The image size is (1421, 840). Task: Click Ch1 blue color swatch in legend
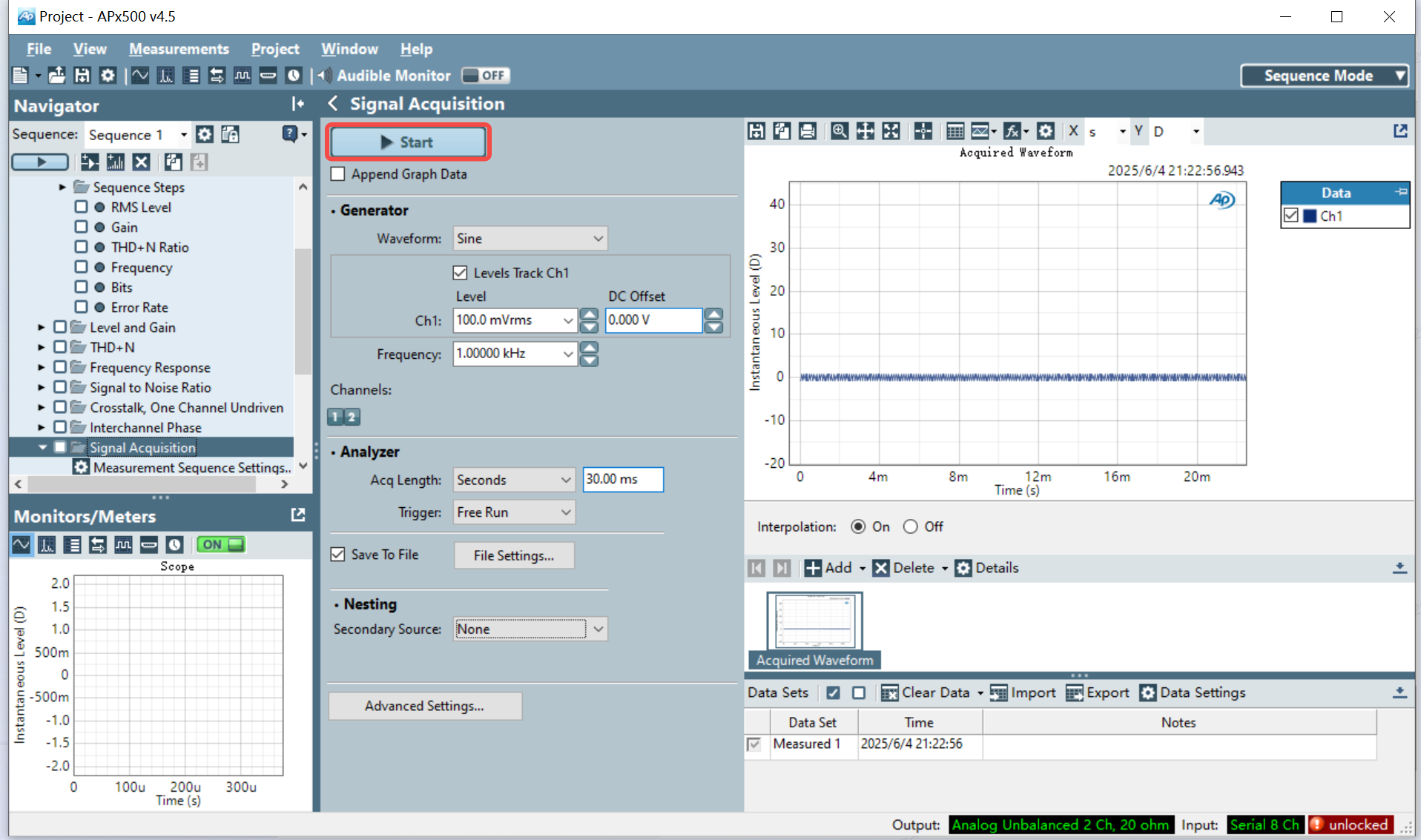[x=1310, y=216]
